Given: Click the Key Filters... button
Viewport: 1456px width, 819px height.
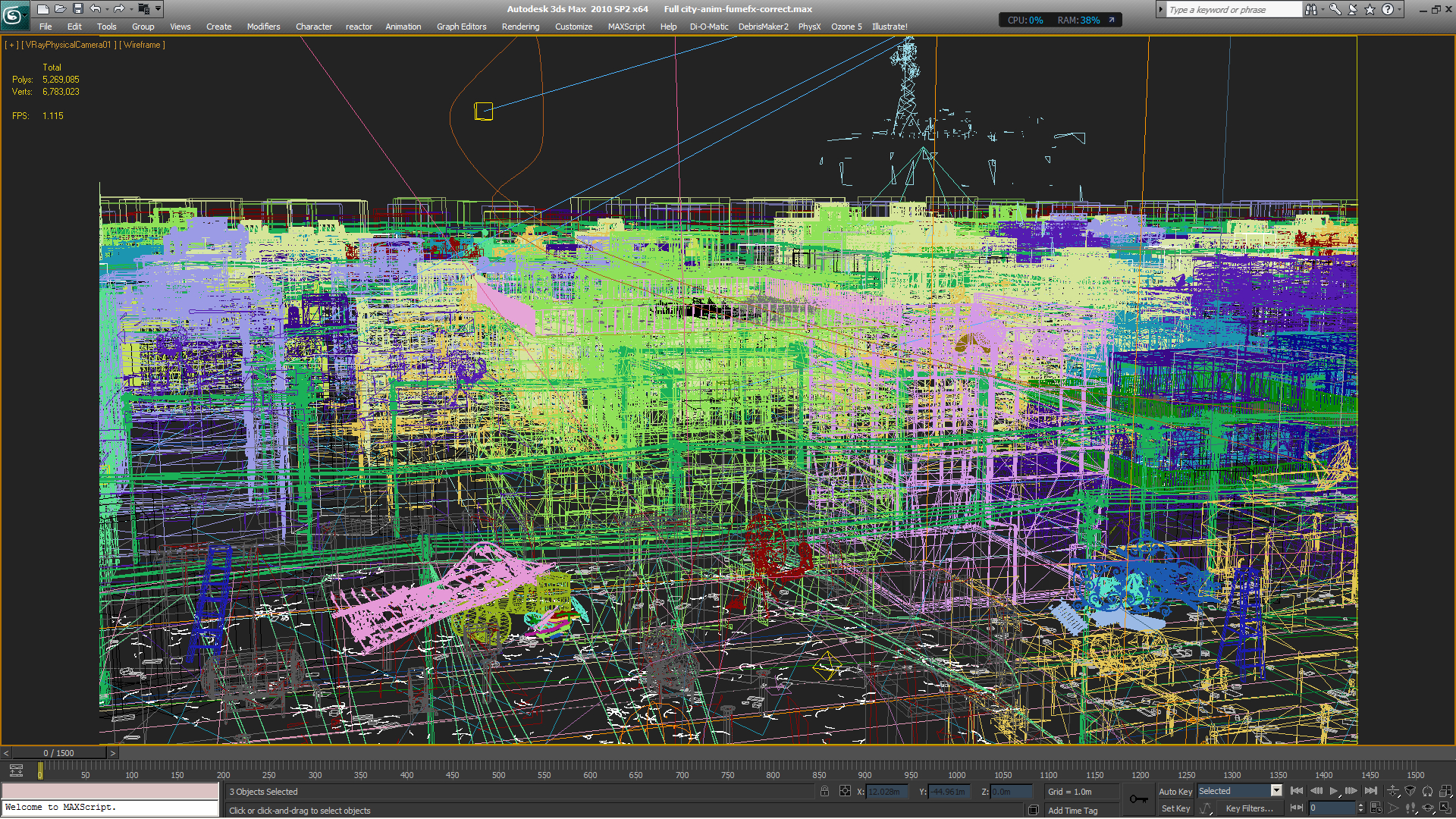Looking at the screenshot, I should (x=1249, y=808).
